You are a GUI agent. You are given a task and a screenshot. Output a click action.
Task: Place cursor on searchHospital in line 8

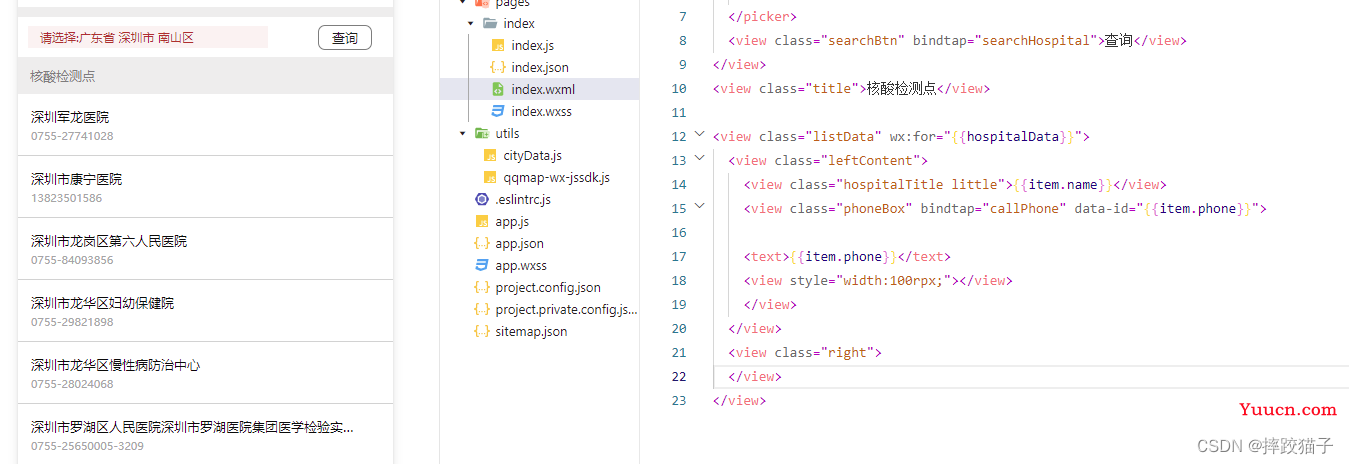click(x=1036, y=40)
